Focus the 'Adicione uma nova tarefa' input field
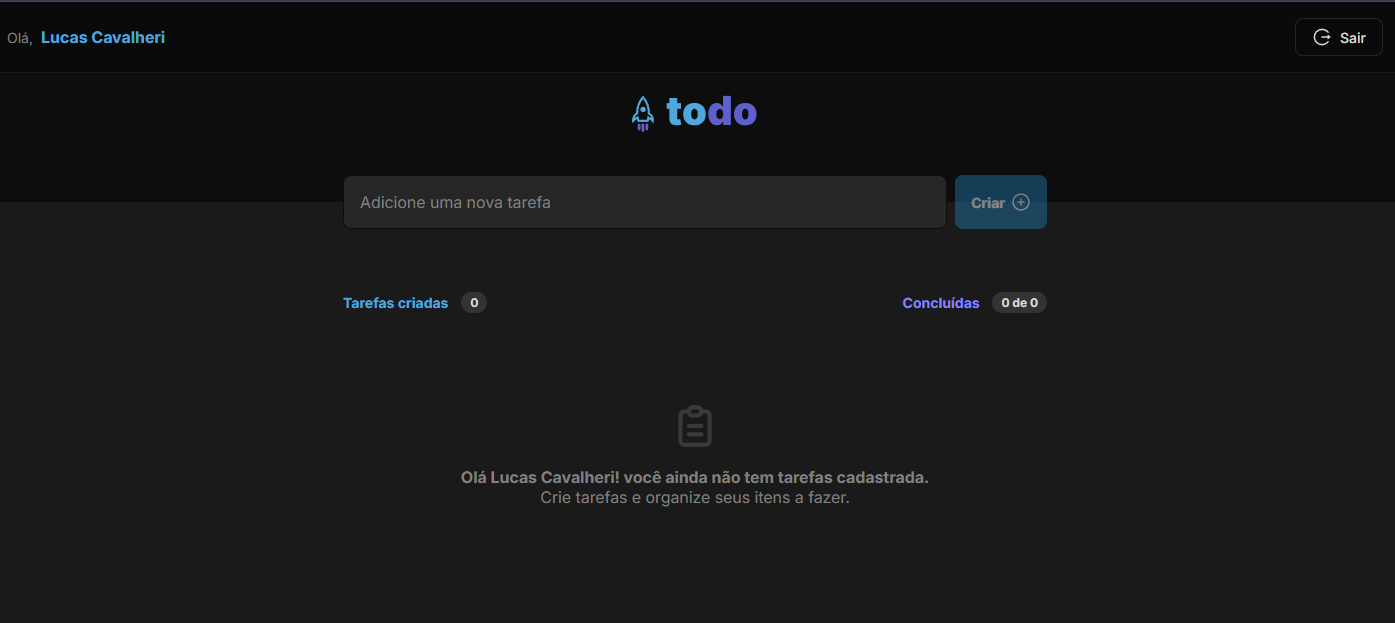This screenshot has width=1395, height=623. pyautogui.click(x=644, y=201)
